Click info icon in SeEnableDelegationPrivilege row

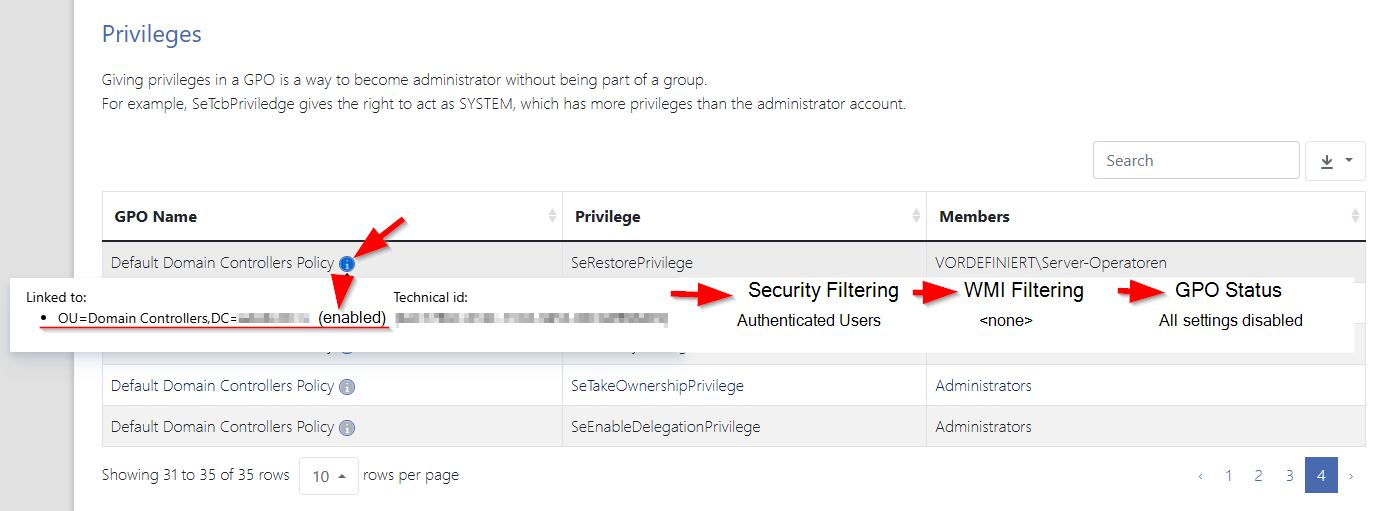[x=346, y=428]
